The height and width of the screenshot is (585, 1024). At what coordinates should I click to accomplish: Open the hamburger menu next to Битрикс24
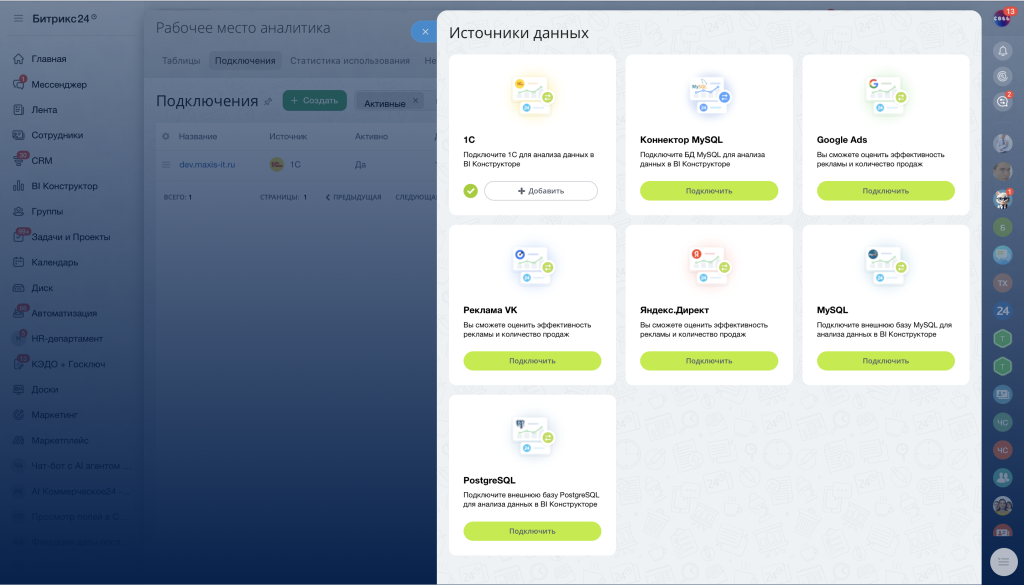(18, 18)
